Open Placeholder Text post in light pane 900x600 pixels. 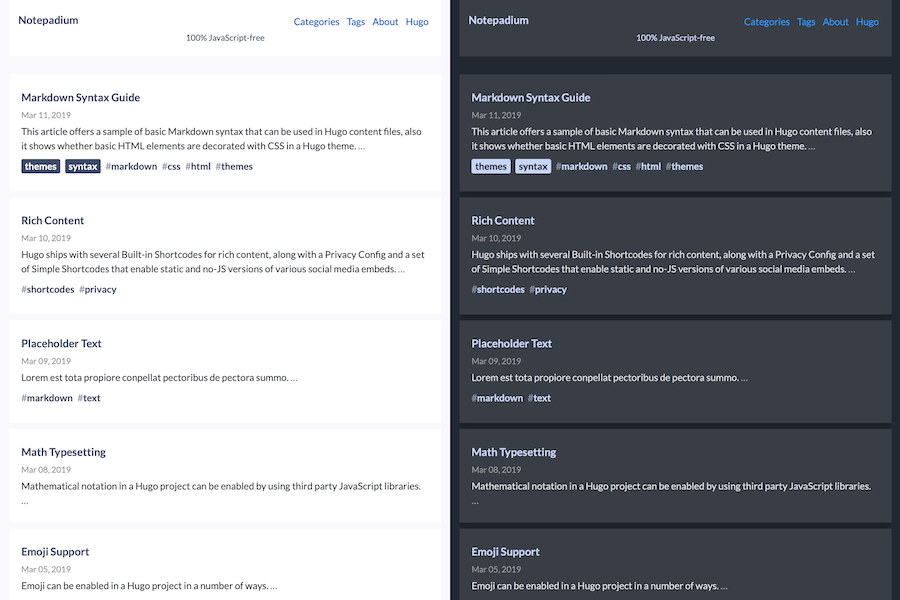point(61,344)
